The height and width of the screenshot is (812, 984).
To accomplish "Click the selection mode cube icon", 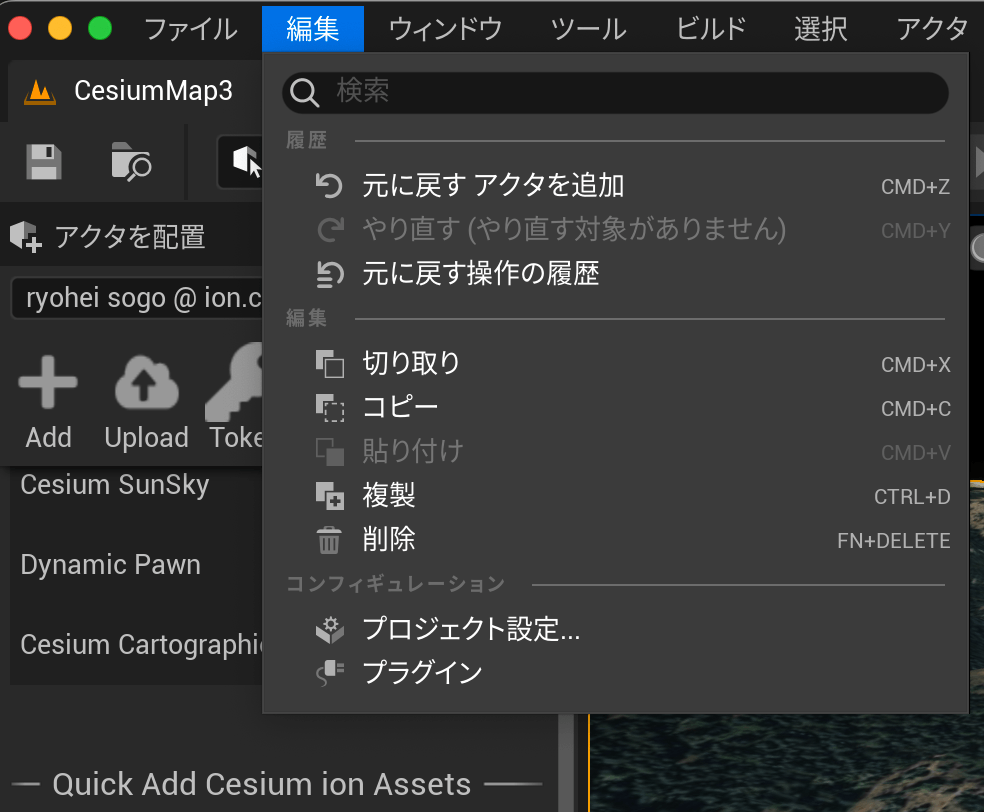I will point(246,162).
